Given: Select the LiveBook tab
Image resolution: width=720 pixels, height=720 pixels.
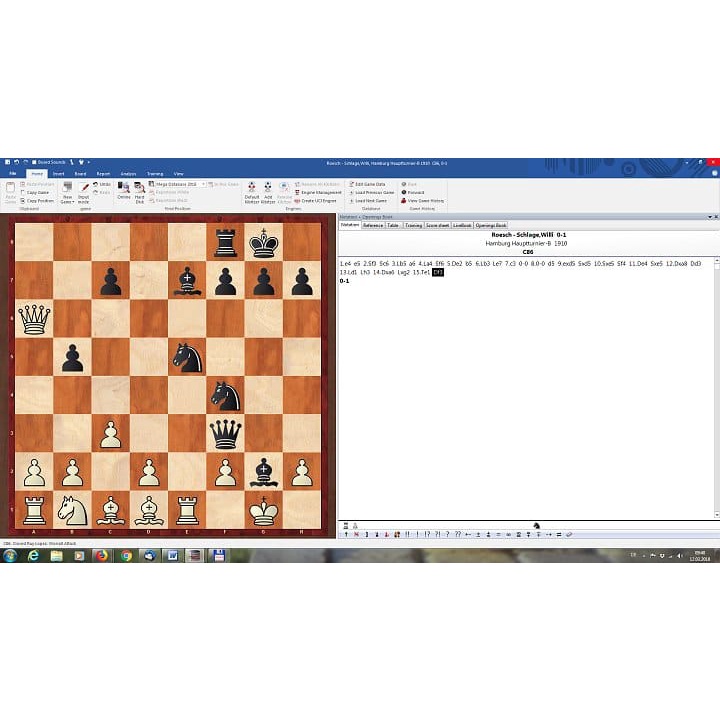Looking at the screenshot, I should [462, 225].
